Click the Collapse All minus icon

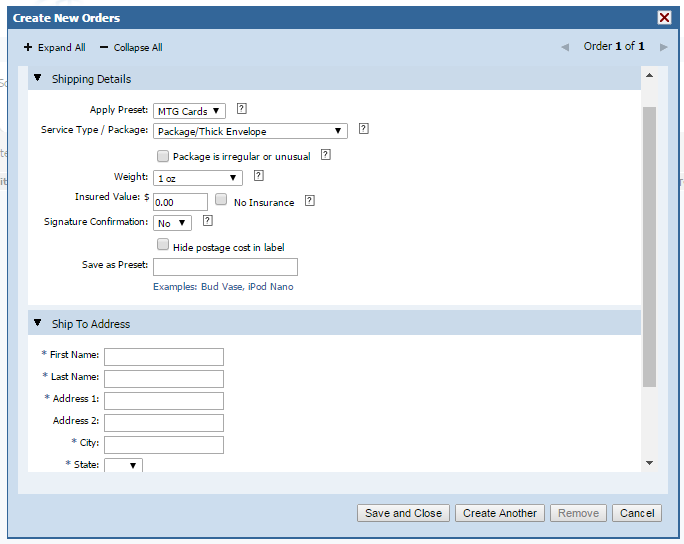[104, 47]
